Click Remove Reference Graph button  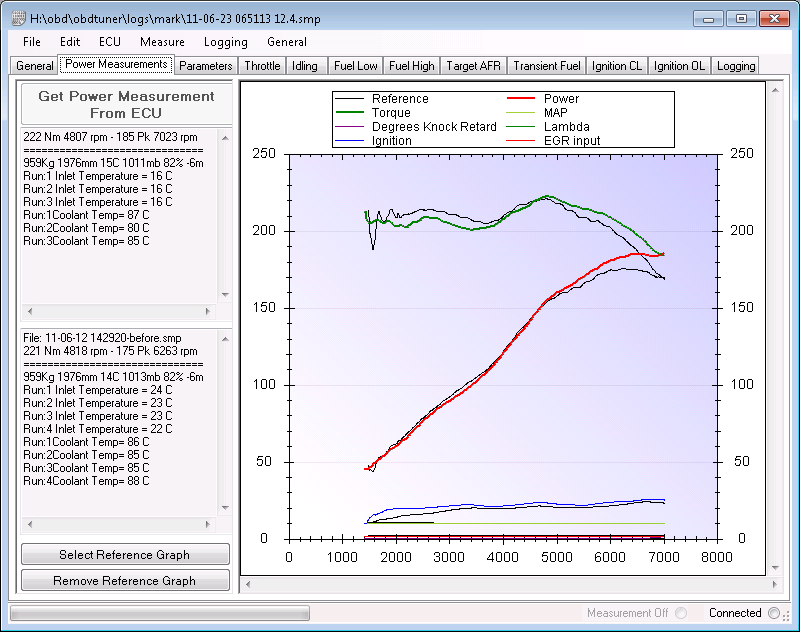tap(125, 580)
